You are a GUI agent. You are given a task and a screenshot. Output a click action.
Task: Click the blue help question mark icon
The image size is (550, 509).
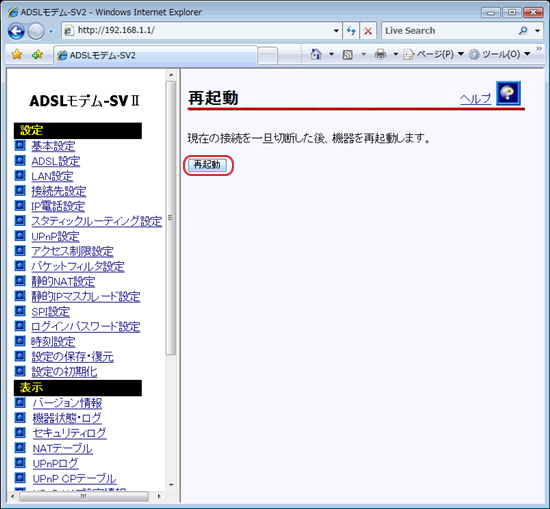pos(508,93)
